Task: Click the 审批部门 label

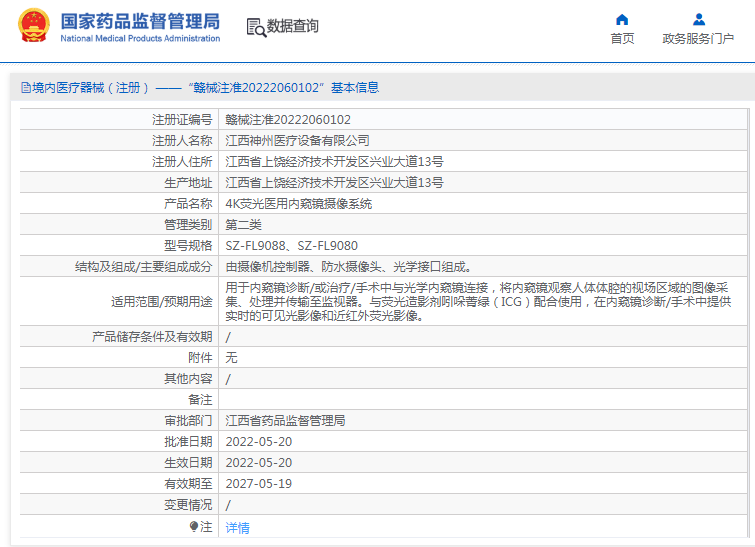Action: tap(188, 420)
